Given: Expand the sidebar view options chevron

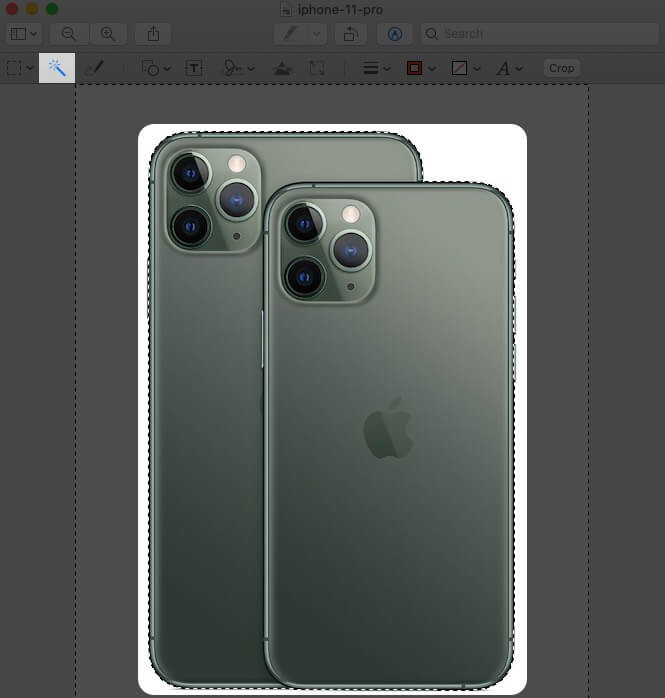Looking at the screenshot, I should 34,34.
